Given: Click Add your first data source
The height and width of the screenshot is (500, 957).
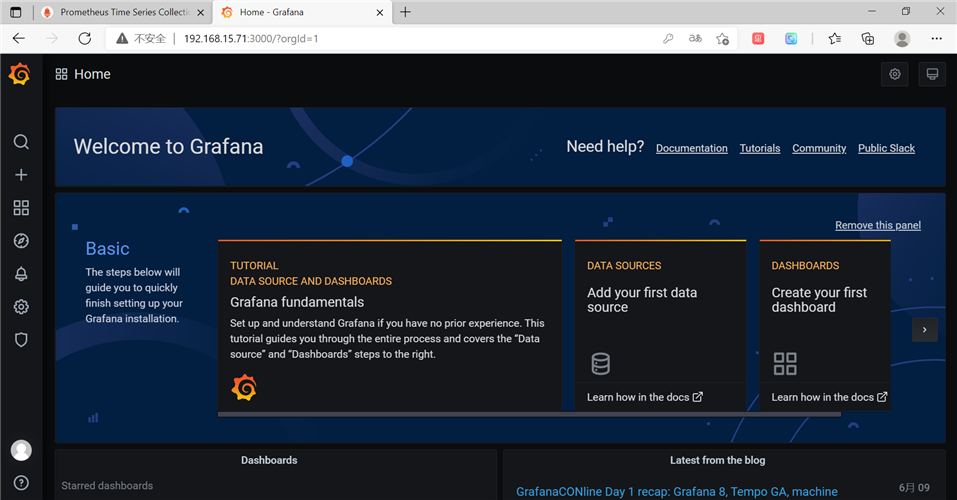Looking at the screenshot, I should 642,300.
